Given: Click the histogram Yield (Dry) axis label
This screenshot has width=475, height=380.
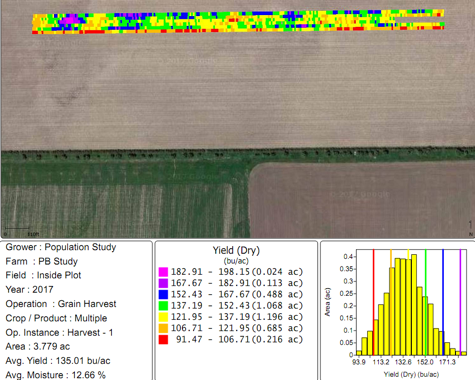Looking at the screenshot, I should tap(411, 374).
